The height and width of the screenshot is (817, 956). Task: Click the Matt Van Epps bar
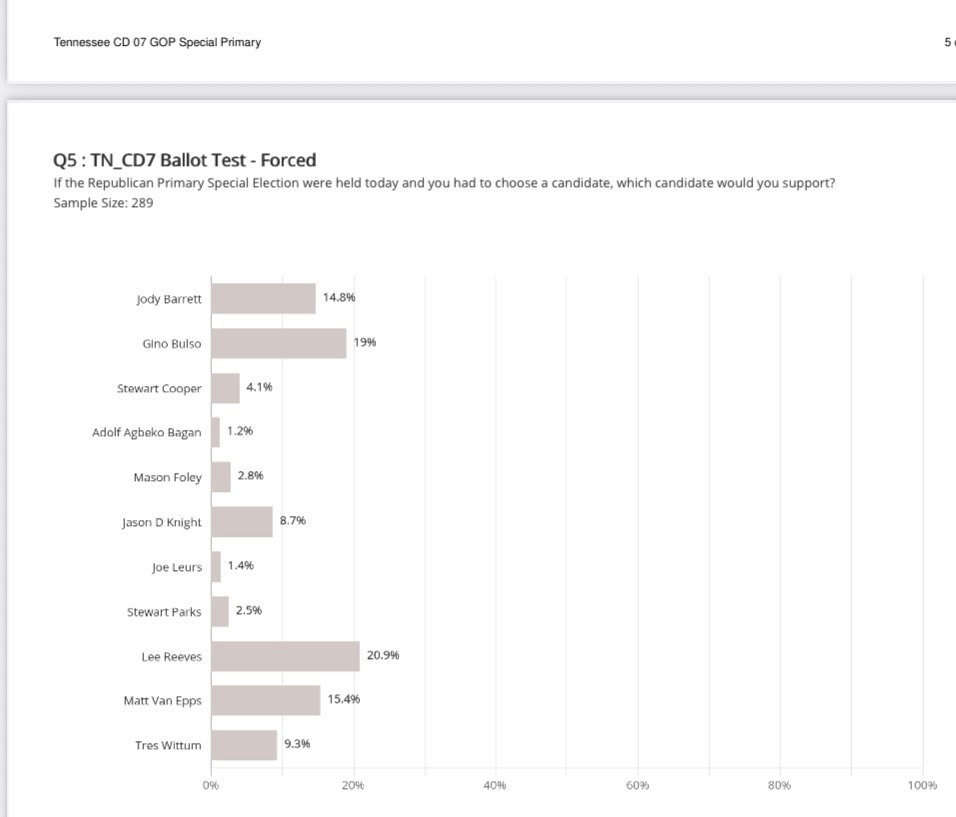(265, 700)
